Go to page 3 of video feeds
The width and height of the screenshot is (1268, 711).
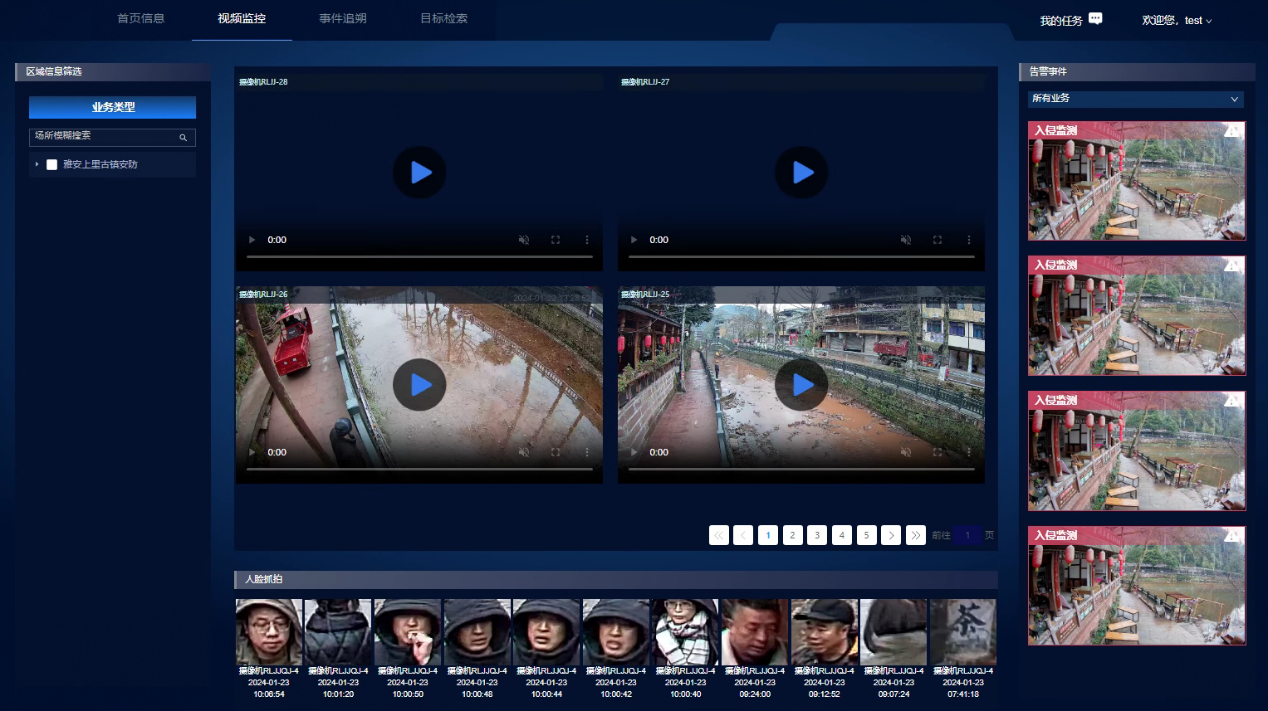coord(817,535)
